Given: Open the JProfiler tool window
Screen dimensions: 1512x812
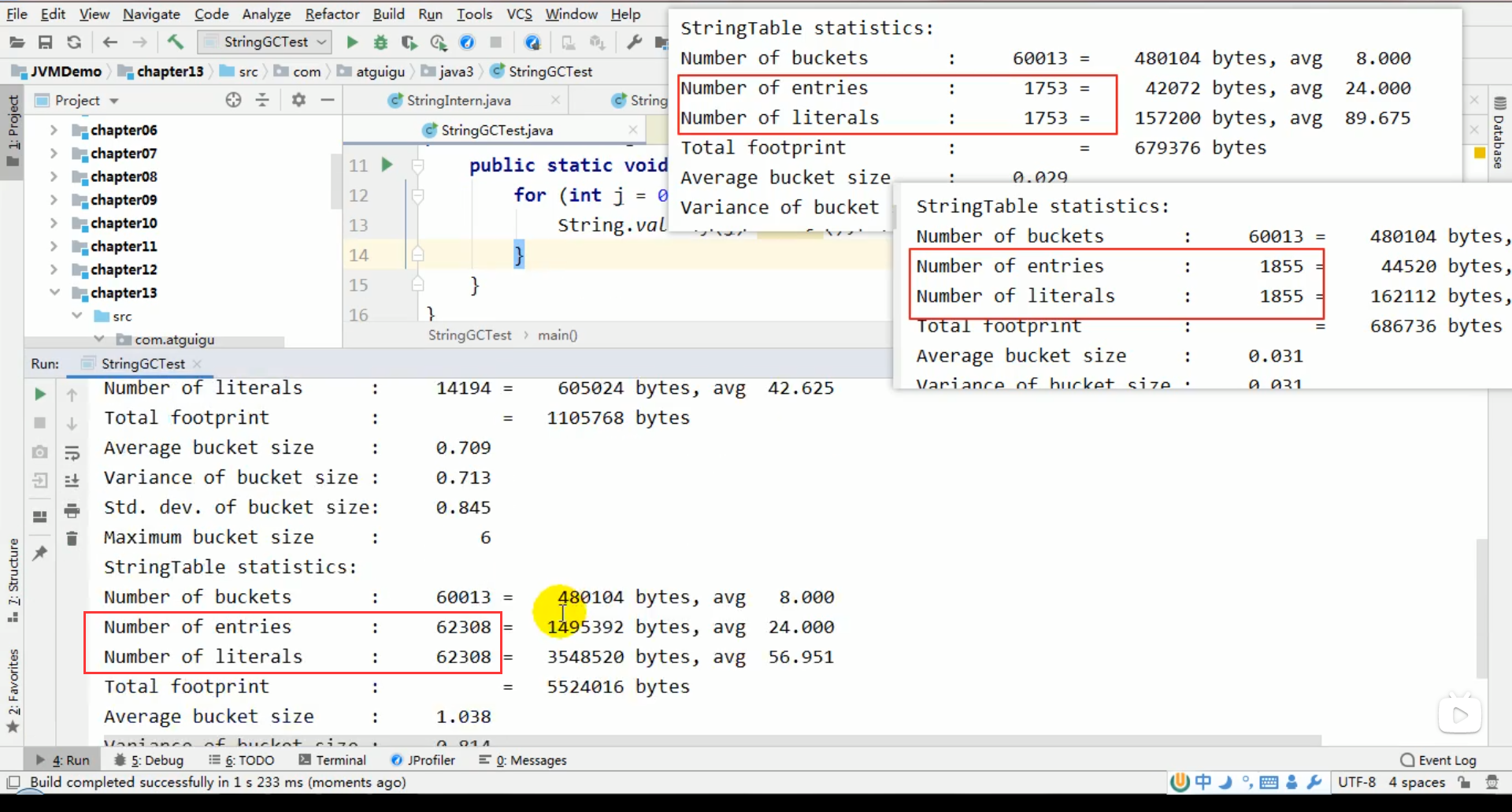Looking at the screenshot, I should (423, 760).
